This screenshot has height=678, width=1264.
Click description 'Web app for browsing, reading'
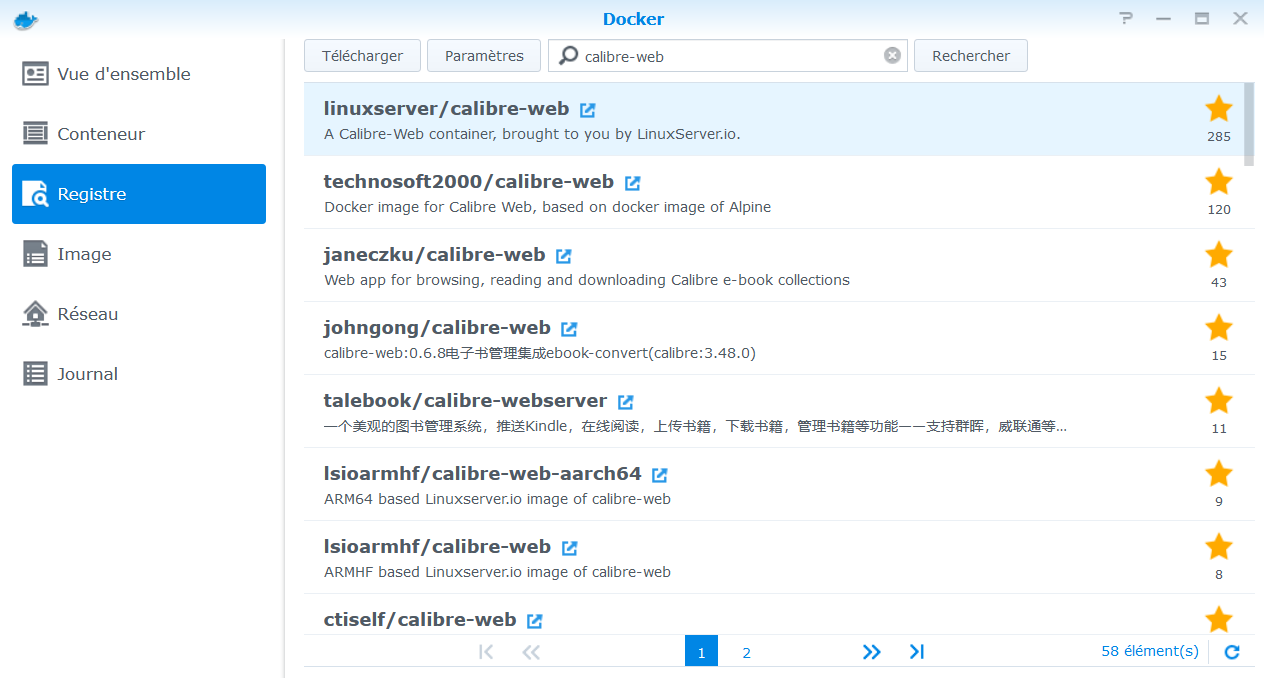coord(587,280)
